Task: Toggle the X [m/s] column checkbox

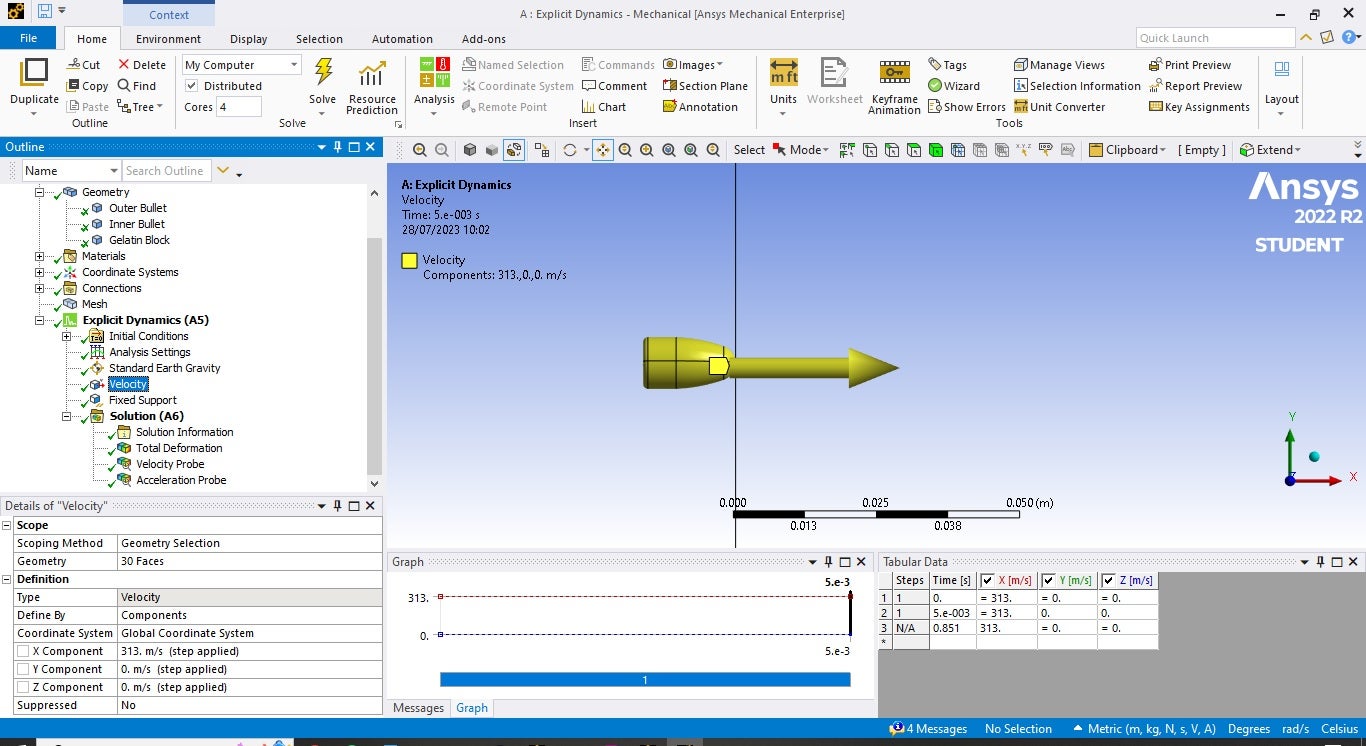Action: click(x=988, y=580)
